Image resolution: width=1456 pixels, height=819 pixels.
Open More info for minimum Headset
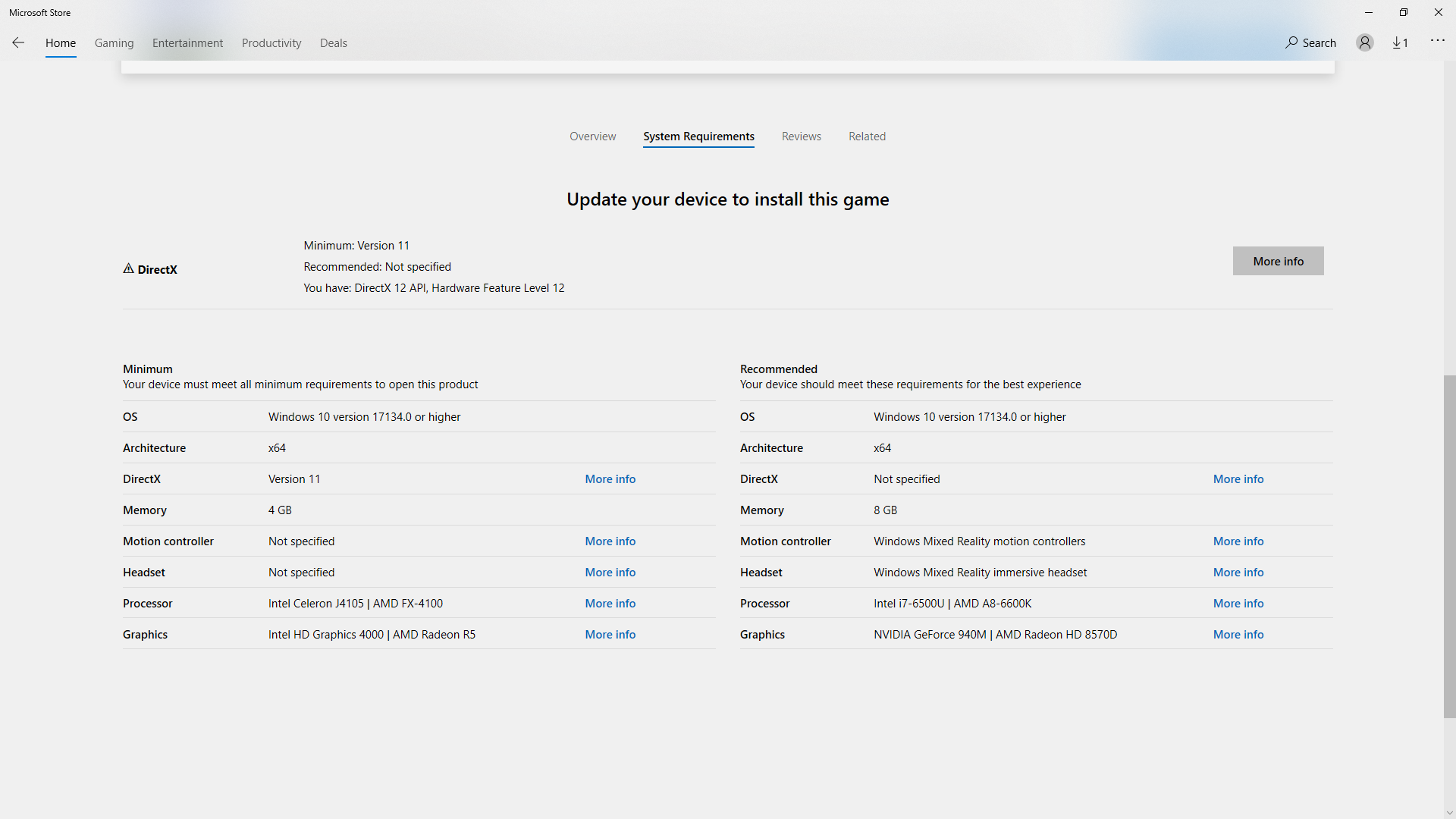(x=610, y=573)
